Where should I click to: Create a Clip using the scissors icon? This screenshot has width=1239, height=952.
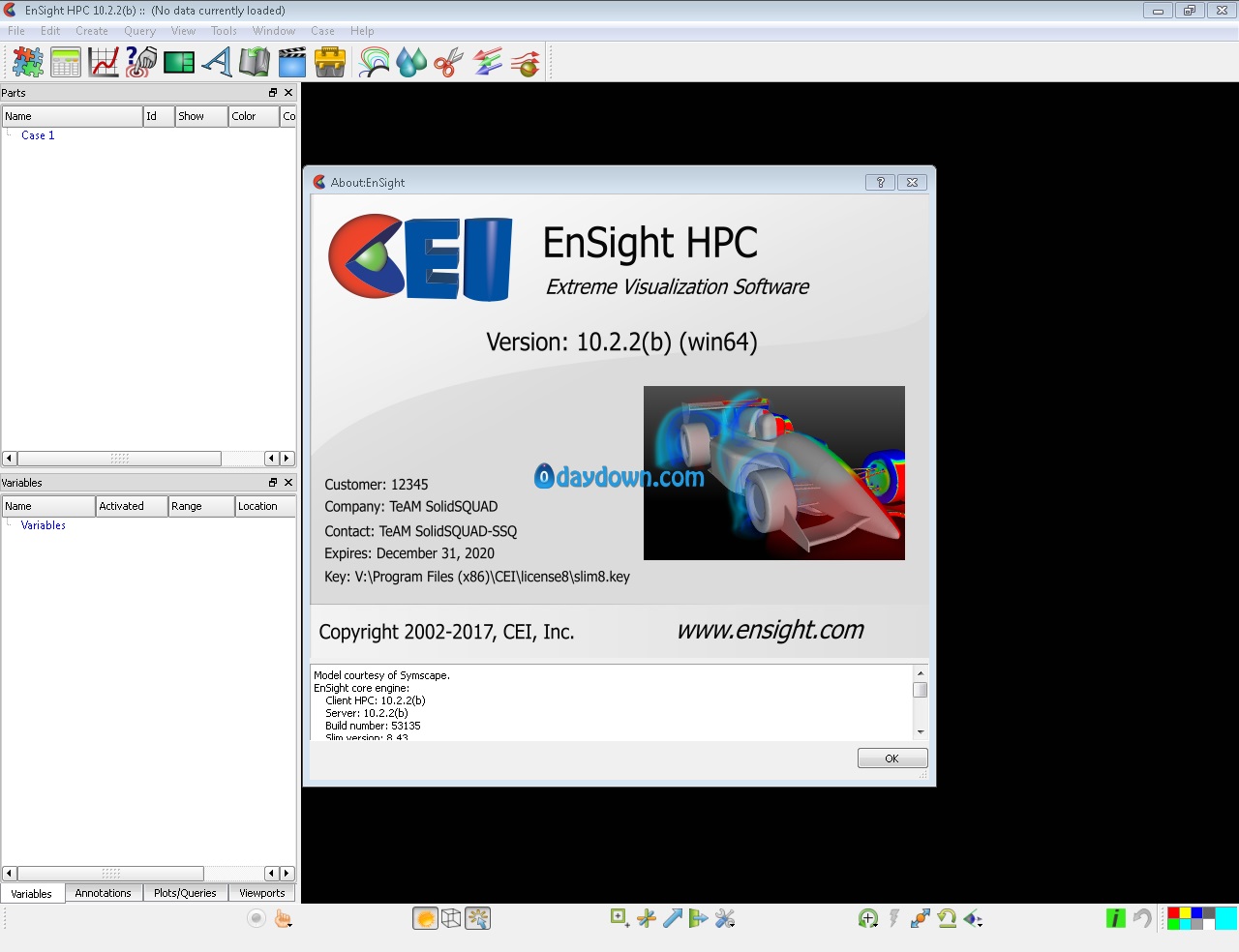(449, 62)
